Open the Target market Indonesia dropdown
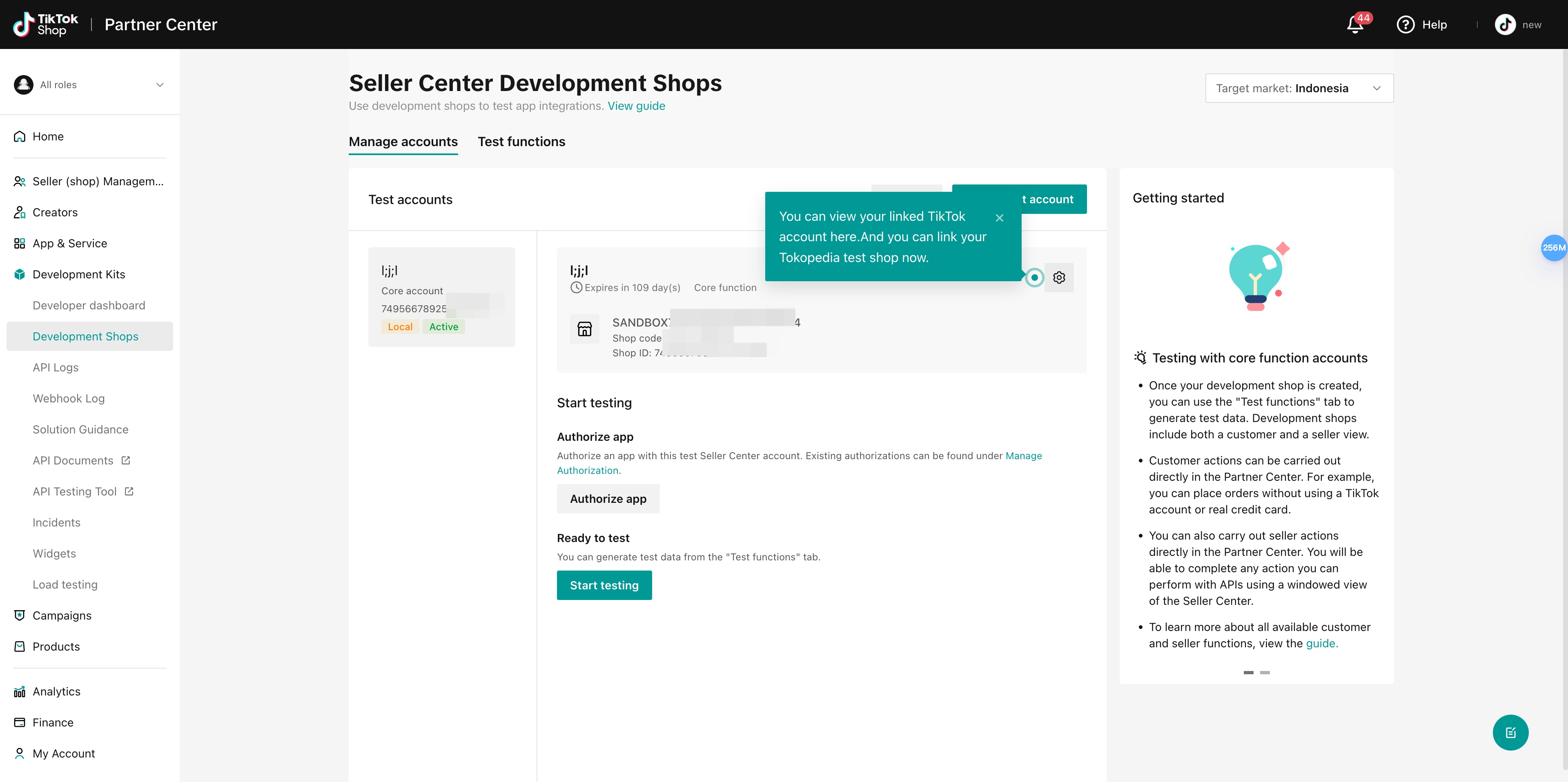Image resolution: width=1568 pixels, height=782 pixels. (1299, 88)
